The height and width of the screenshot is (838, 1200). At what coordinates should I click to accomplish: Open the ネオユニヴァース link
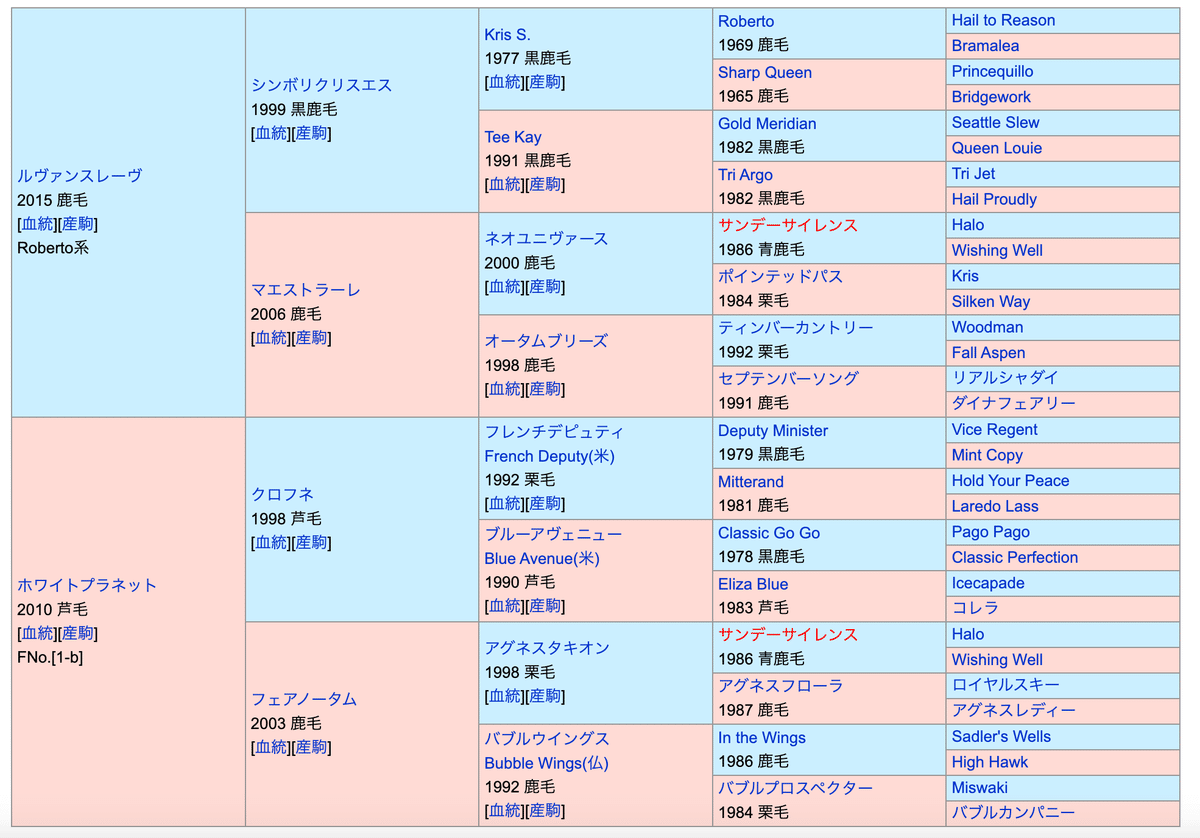tap(546, 238)
